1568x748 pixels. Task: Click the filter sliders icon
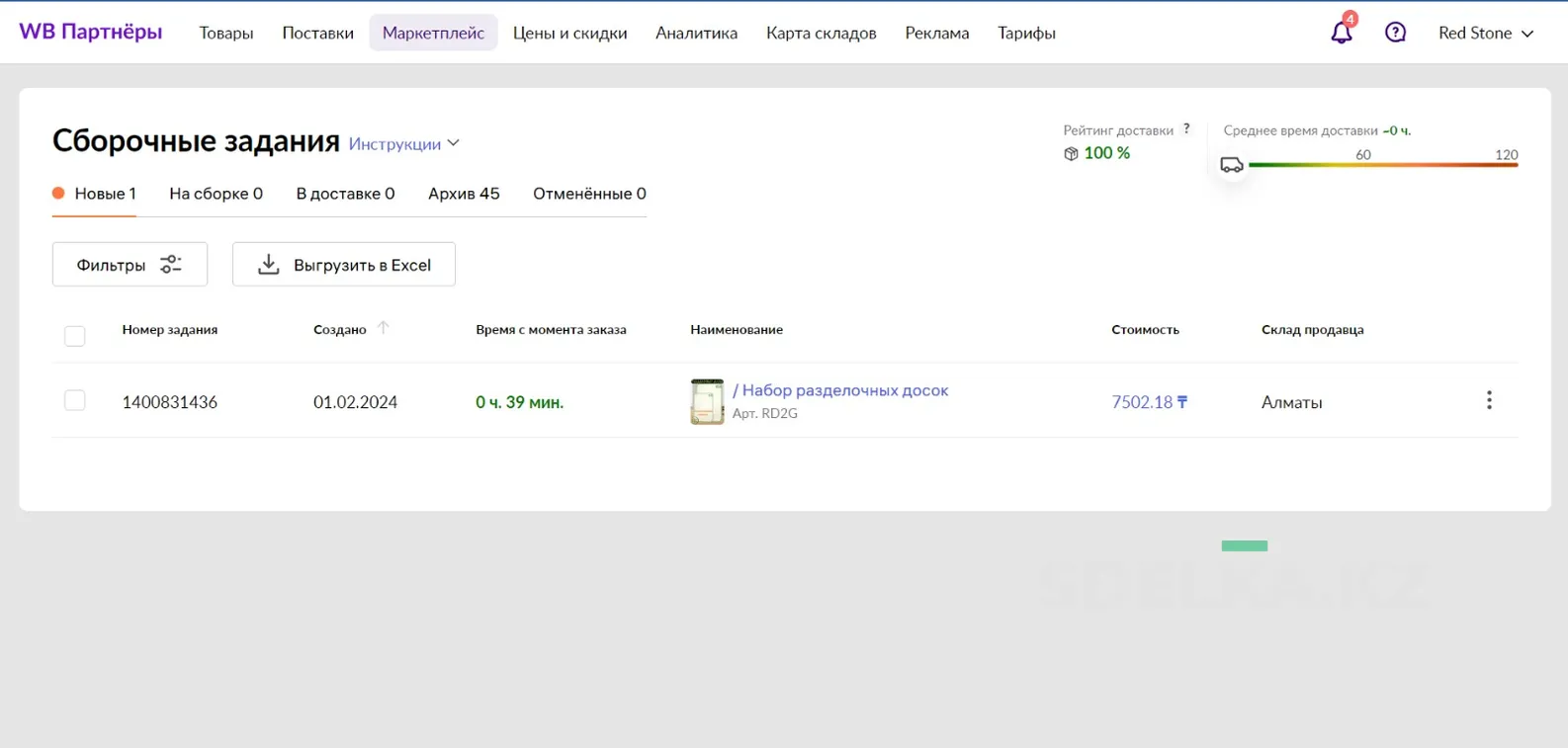coord(171,264)
